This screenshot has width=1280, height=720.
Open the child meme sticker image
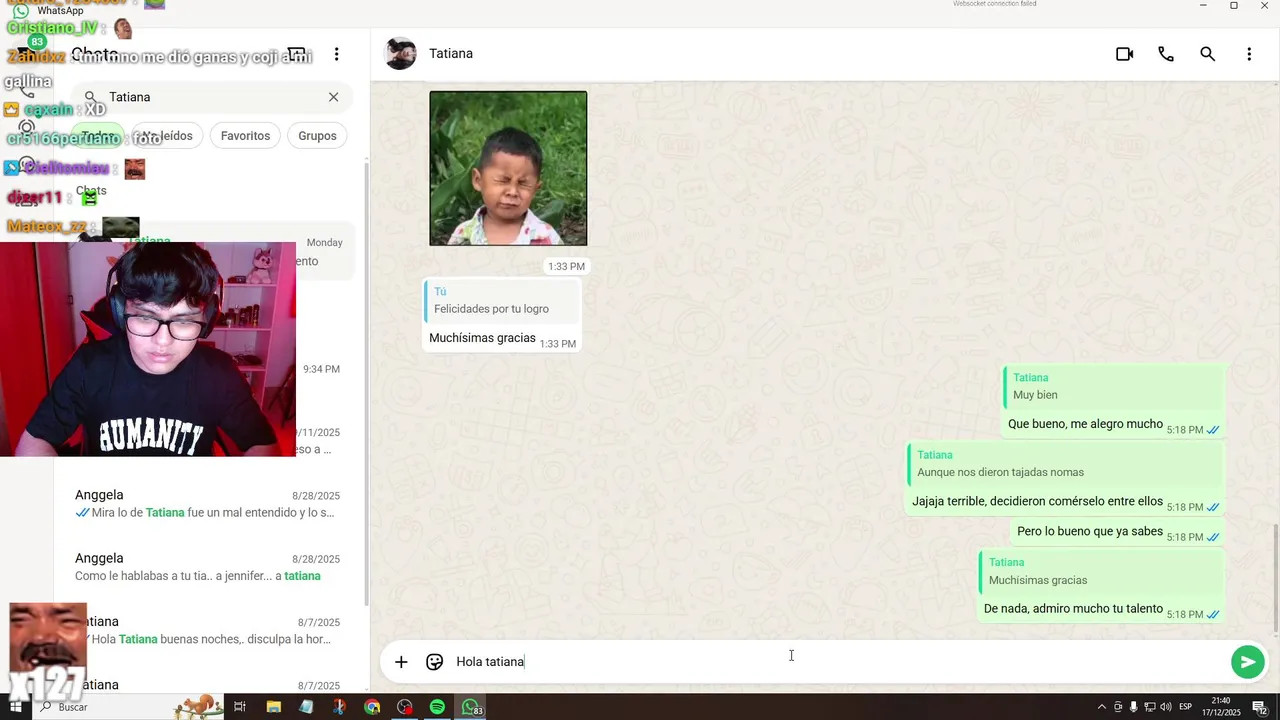(x=508, y=168)
